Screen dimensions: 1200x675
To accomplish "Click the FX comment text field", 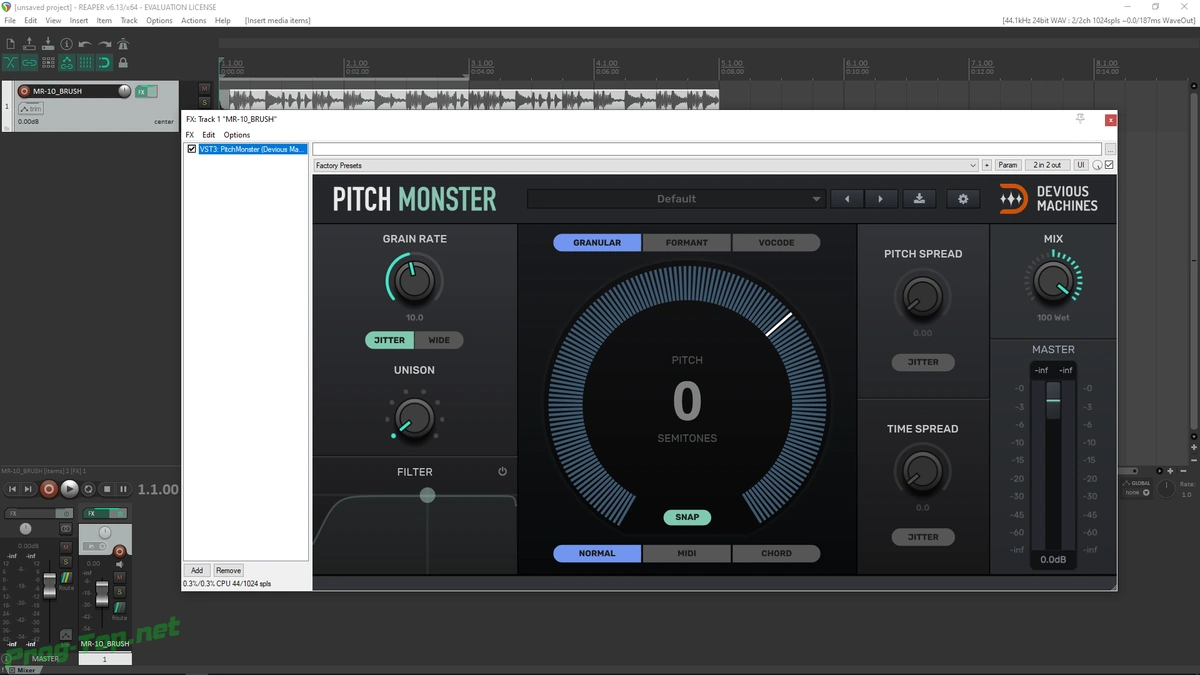I will (x=708, y=149).
